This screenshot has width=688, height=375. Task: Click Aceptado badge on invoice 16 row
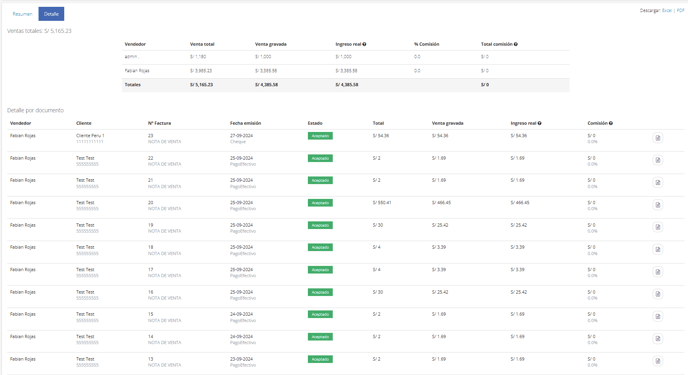tap(320, 292)
